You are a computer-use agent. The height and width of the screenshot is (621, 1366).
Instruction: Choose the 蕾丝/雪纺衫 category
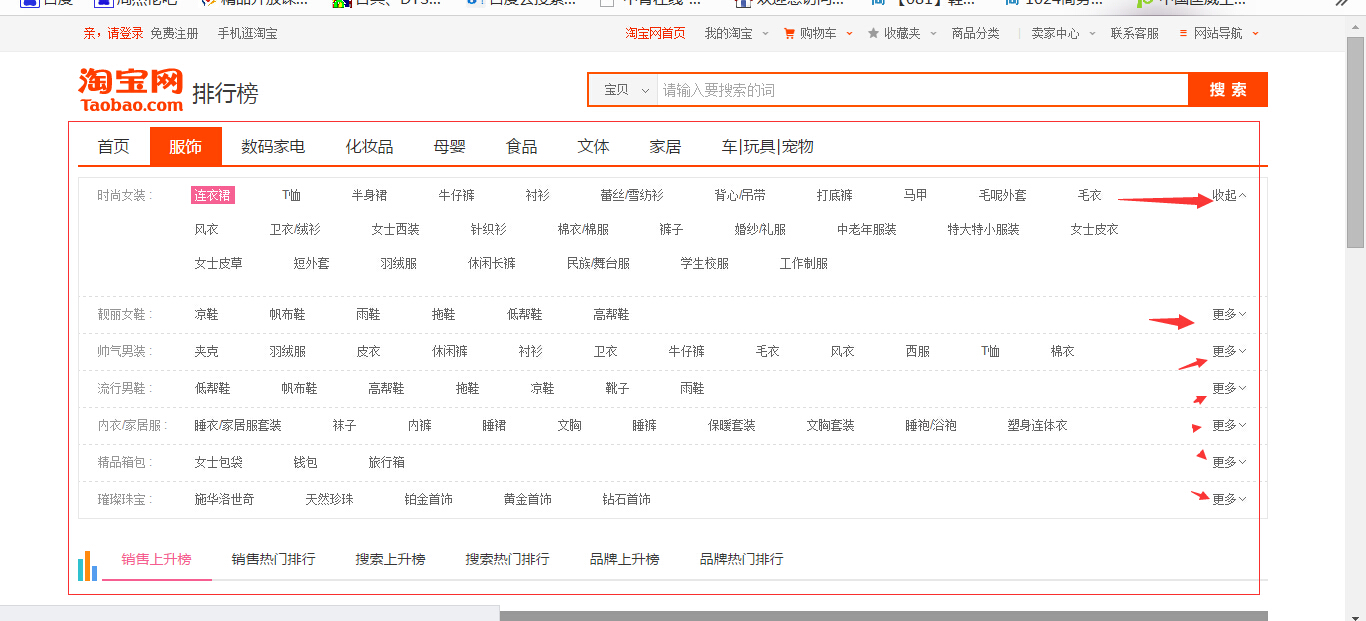631,195
